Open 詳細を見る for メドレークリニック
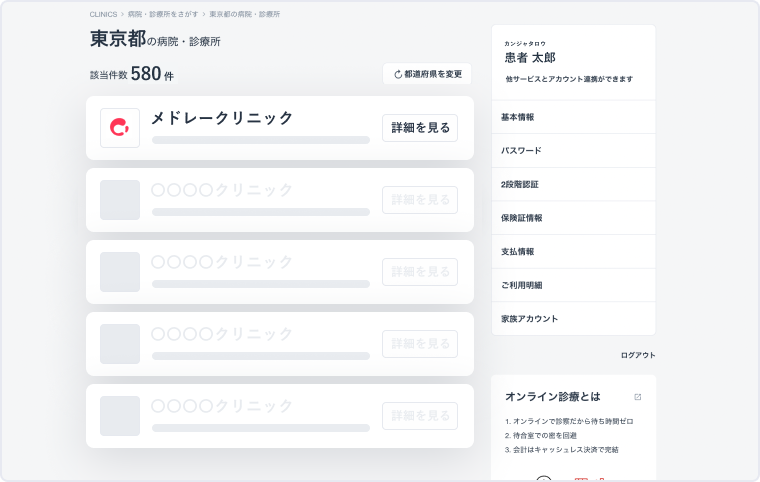The image size is (760, 482). (x=420, y=128)
